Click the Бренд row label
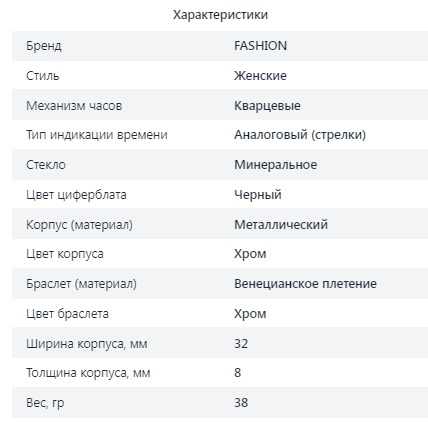 44,46
